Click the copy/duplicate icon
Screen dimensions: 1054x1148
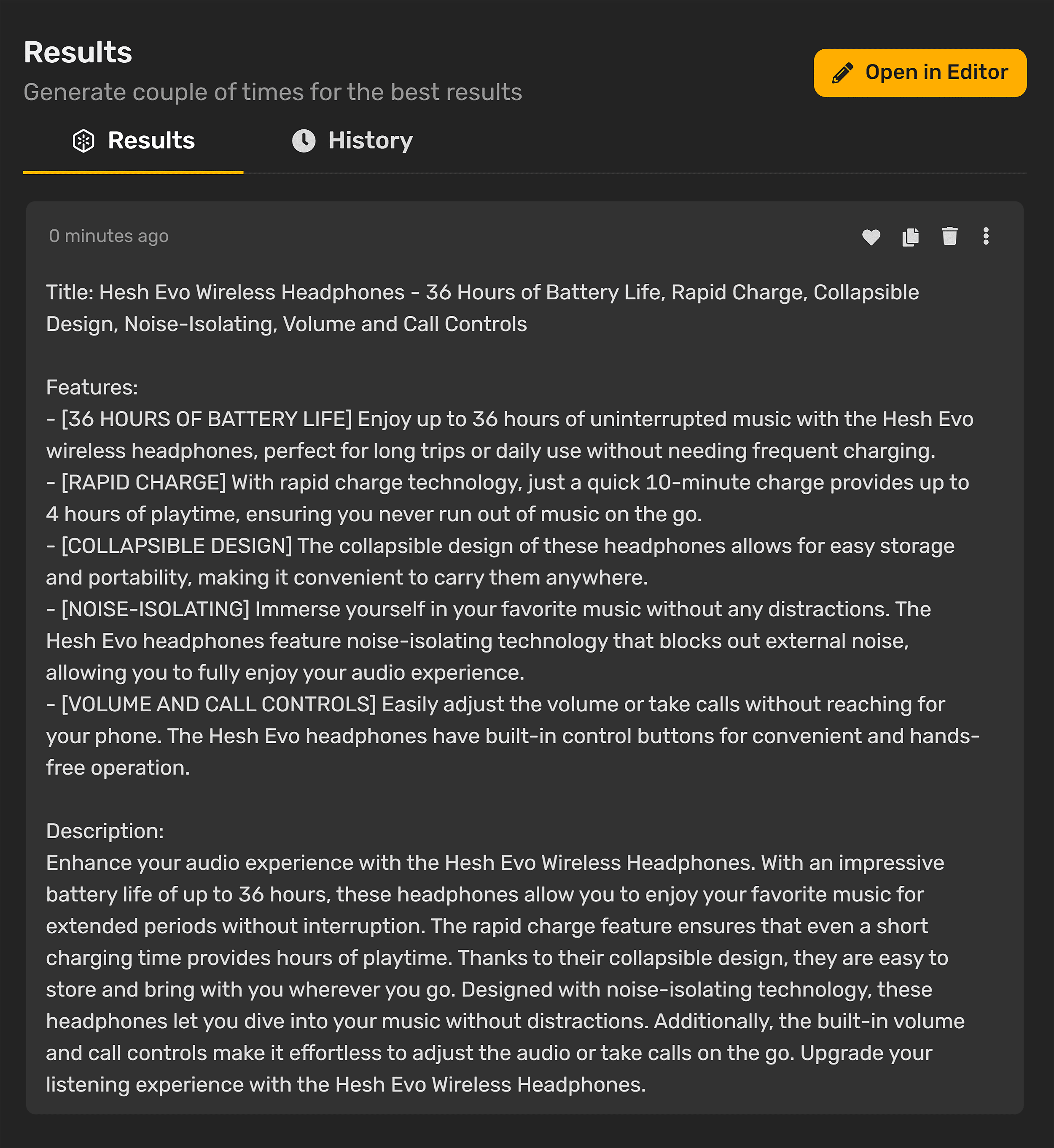point(912,237)
